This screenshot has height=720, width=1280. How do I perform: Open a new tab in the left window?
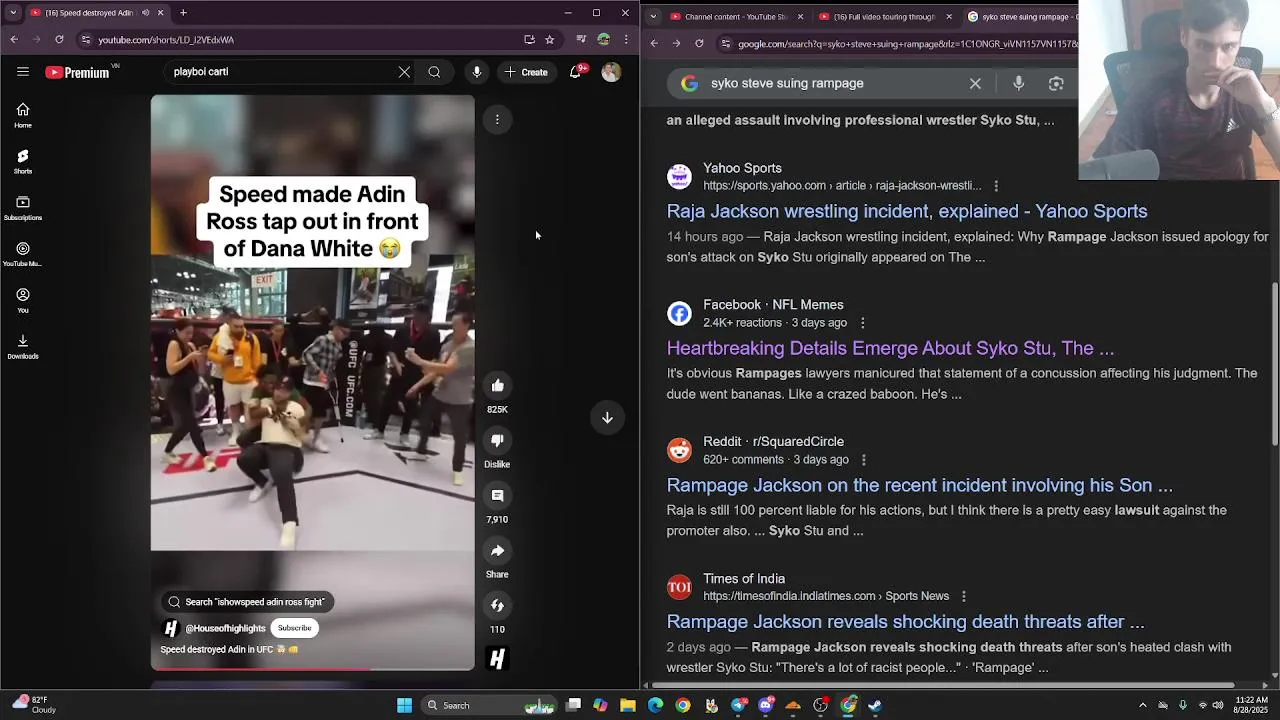pos(183,13)
